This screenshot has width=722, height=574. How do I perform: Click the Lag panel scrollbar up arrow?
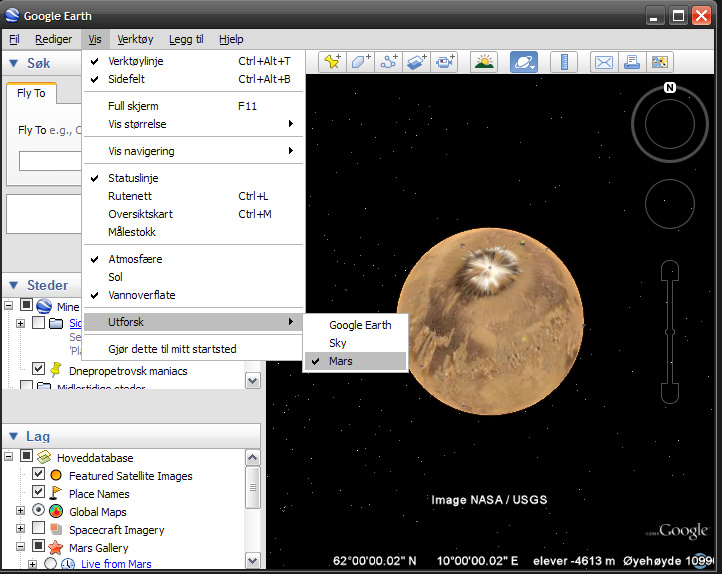click(x=253, y=458)
